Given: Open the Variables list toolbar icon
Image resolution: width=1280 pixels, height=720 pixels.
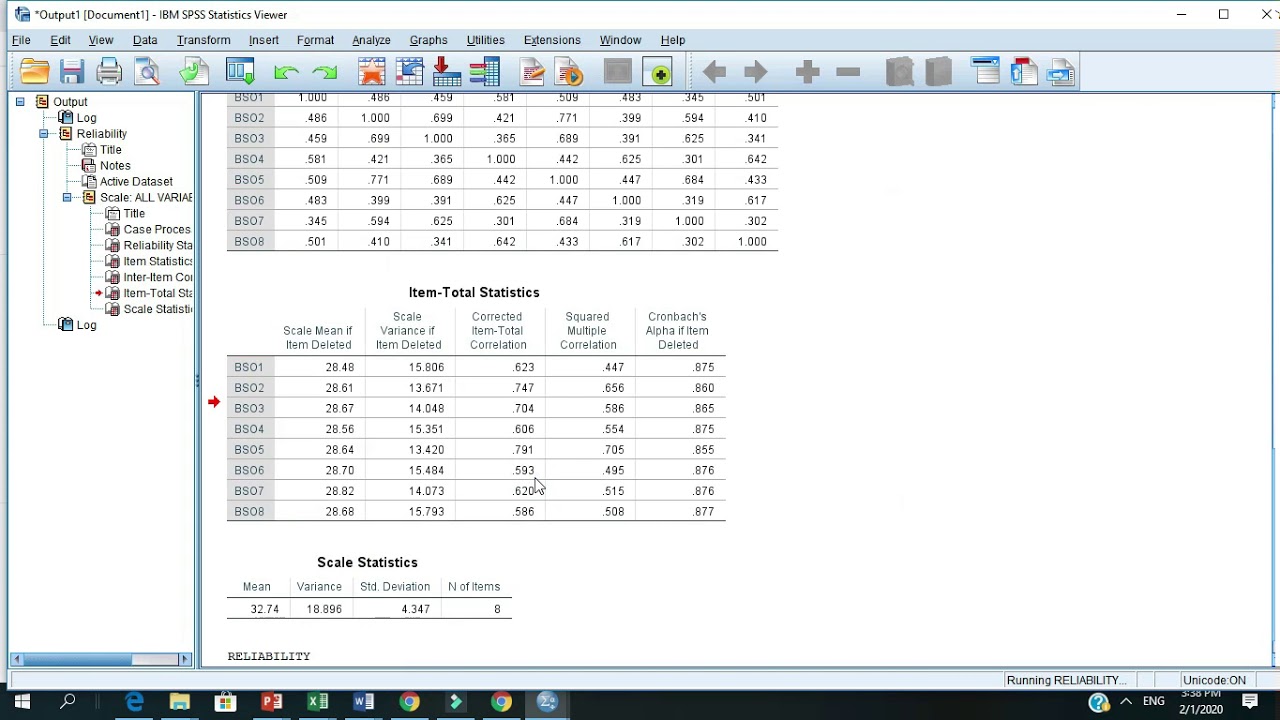Looking at the screenshot, I should [484, 72].
